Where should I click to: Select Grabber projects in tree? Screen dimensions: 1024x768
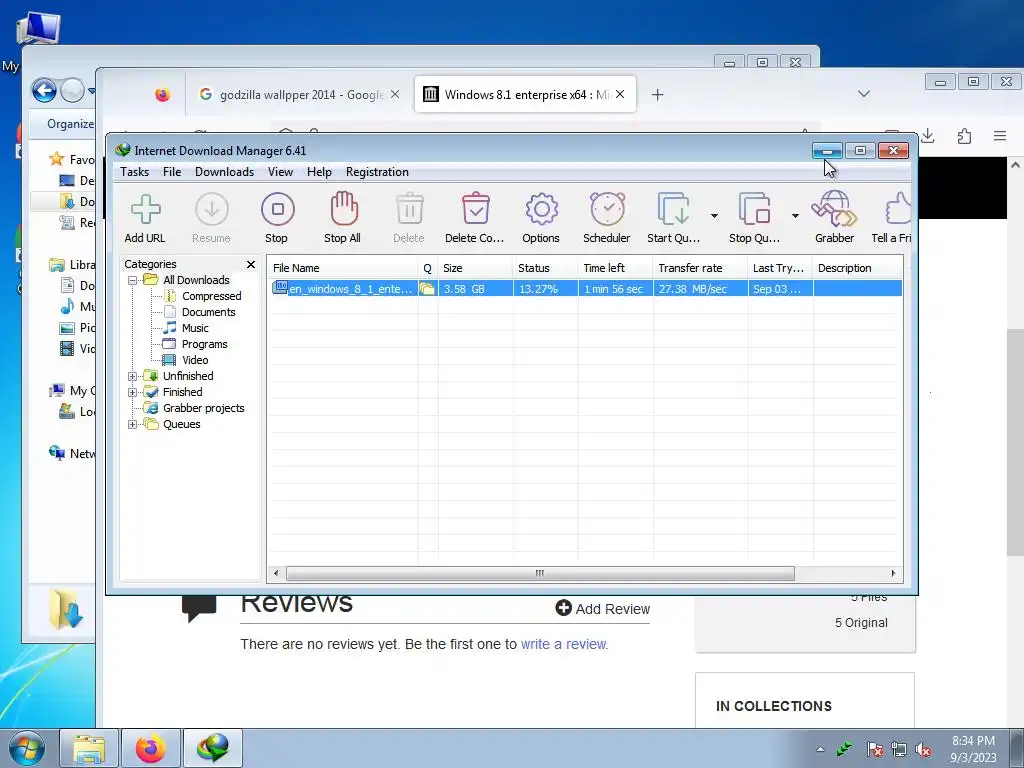(204, 408)
